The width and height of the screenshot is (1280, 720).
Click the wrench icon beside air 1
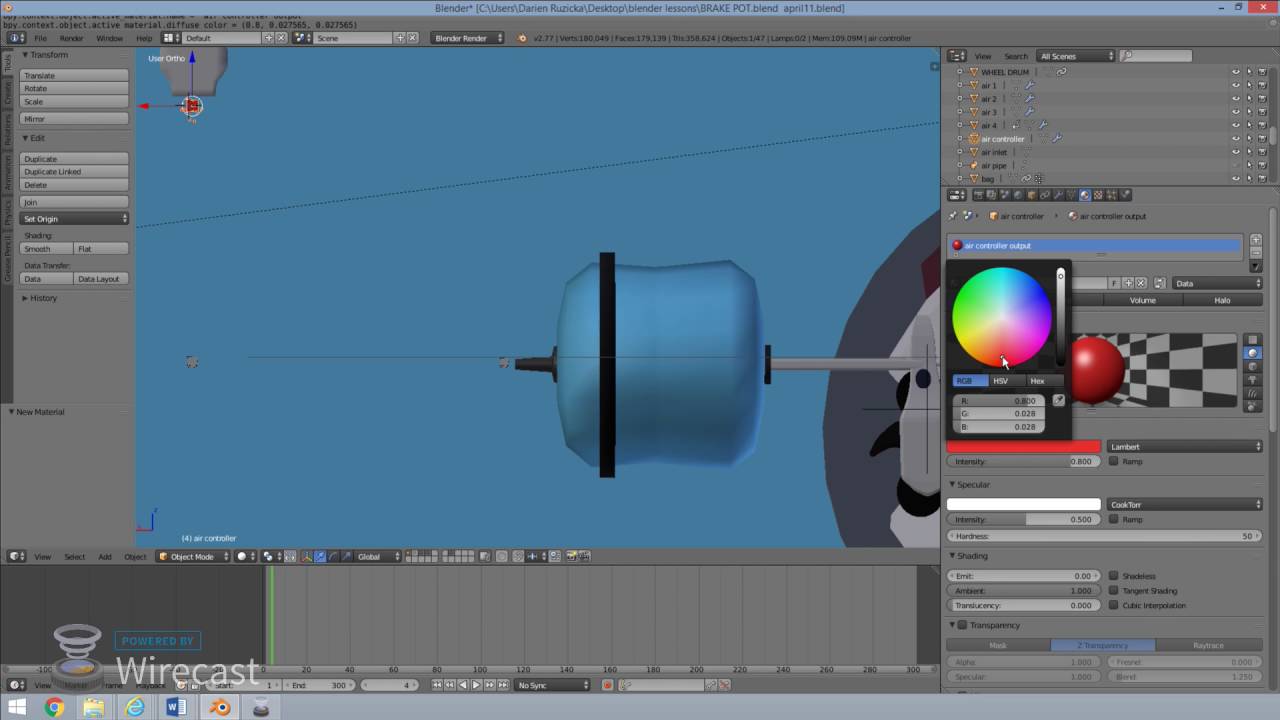pyautogui.click(x=1030, y=85)
